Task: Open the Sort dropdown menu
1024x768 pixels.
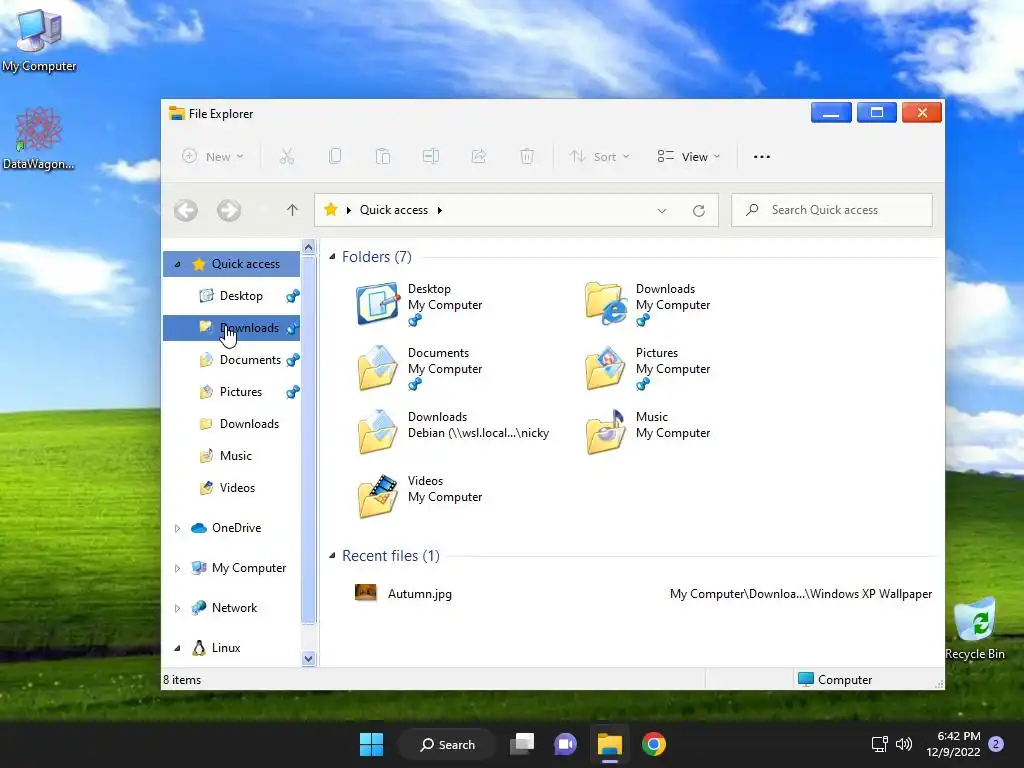Action: (x=600, y=157)
